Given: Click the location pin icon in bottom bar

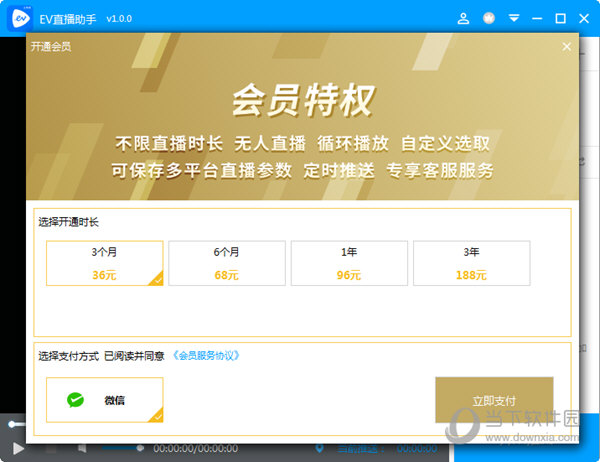Looking at the screenshot, I should click(x=319, y=448).
